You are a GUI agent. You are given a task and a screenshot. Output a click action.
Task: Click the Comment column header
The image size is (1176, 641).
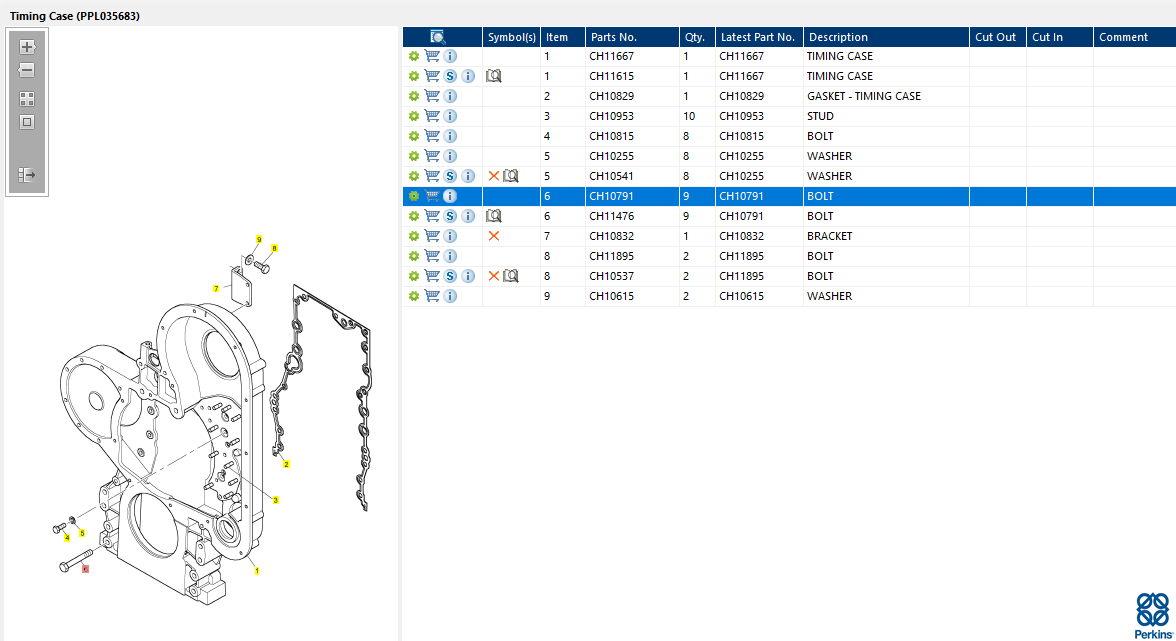[x=1135, y=37]
